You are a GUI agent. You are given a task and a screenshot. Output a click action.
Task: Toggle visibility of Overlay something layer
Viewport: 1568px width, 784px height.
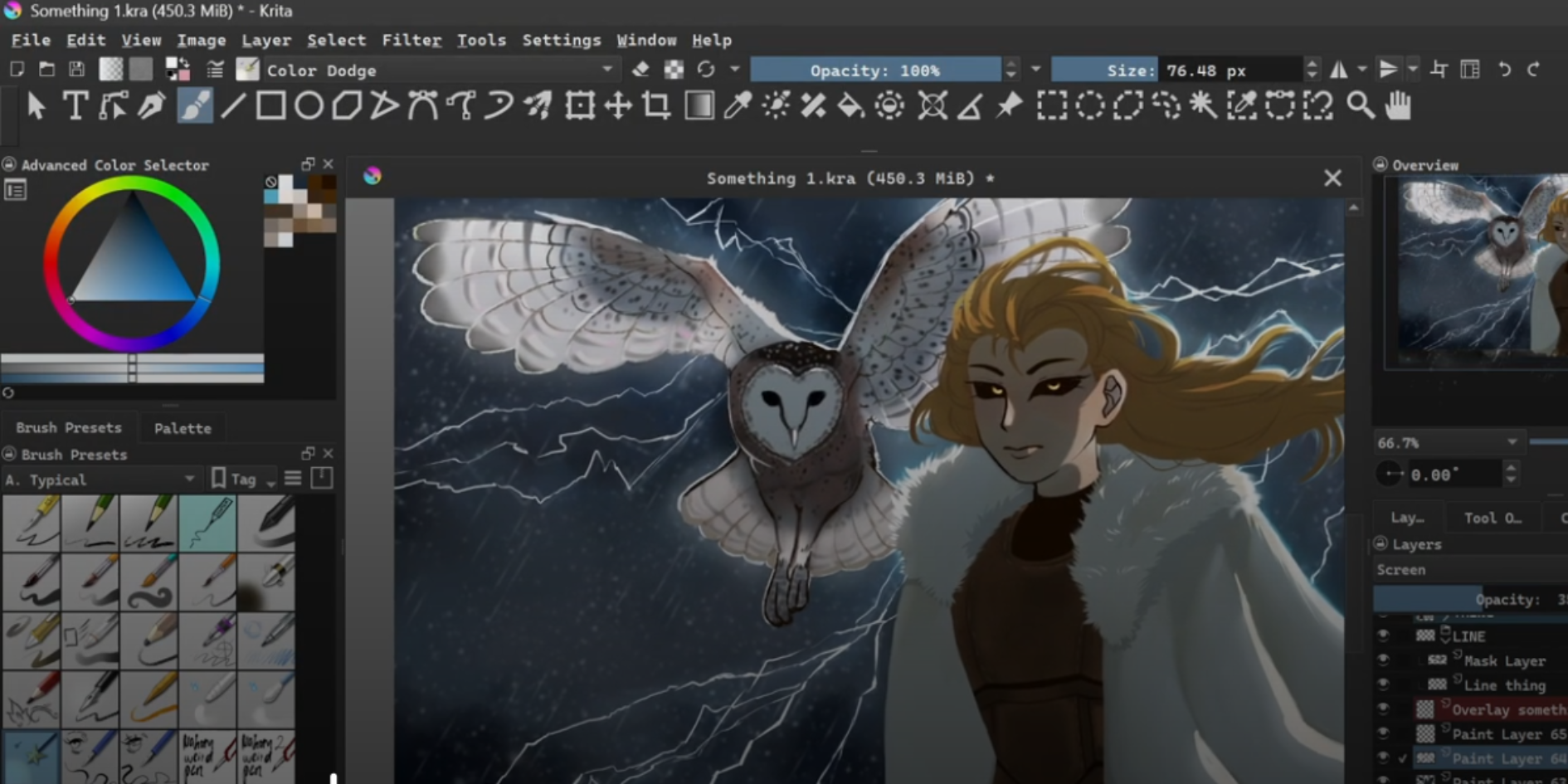1383,709
